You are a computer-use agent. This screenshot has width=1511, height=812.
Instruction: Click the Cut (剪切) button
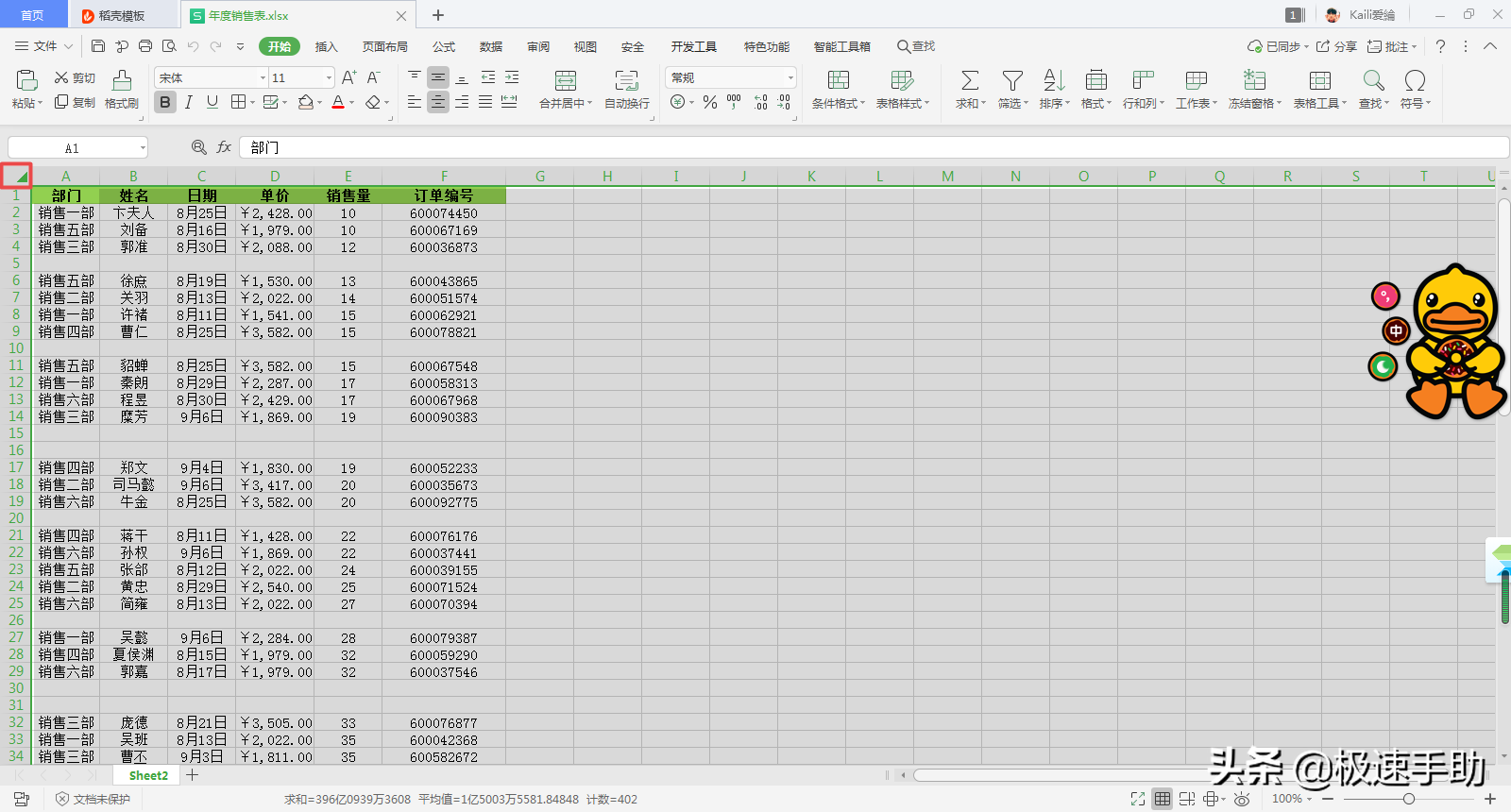pos(75,77)
